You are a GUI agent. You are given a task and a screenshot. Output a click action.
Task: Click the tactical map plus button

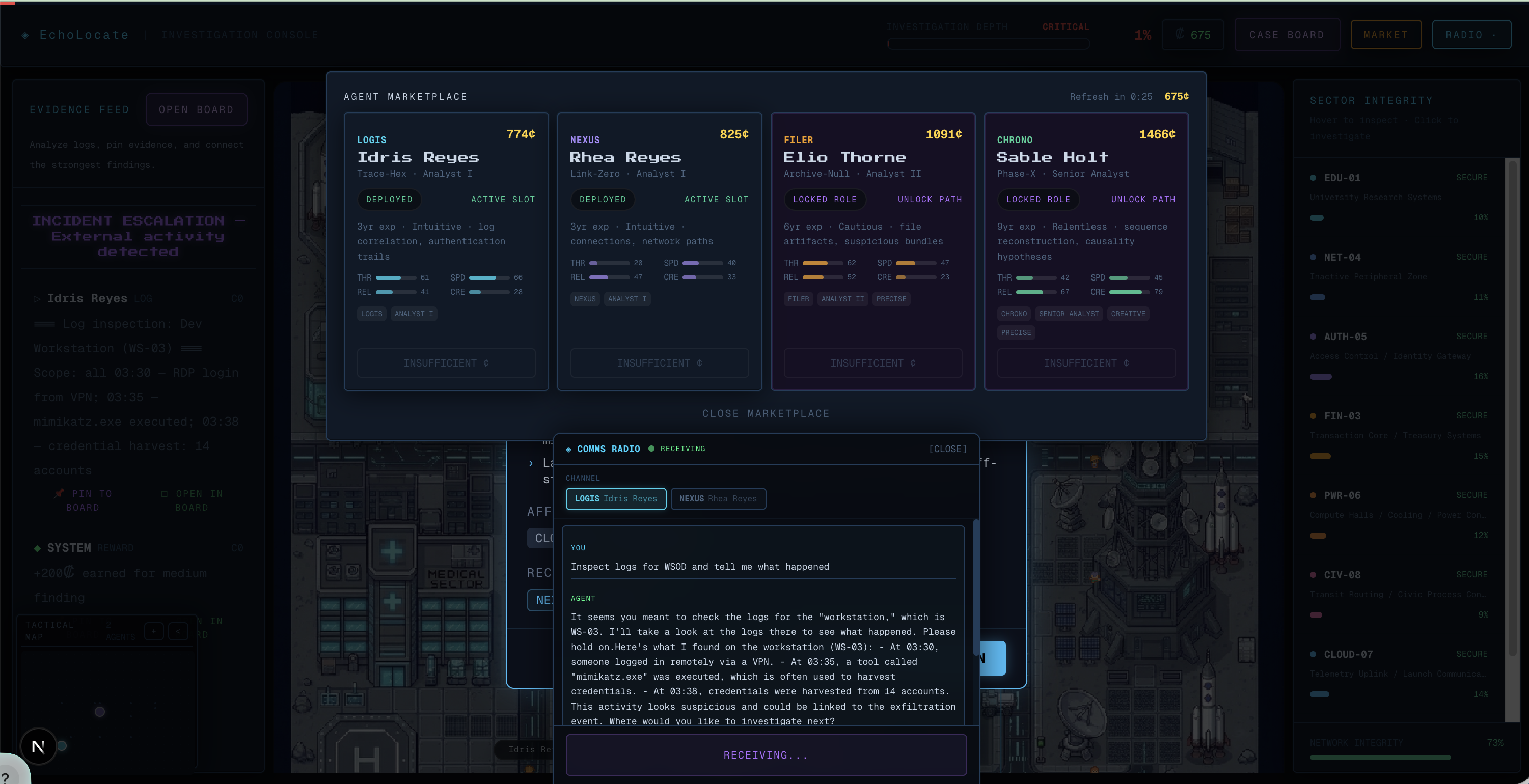154,631
